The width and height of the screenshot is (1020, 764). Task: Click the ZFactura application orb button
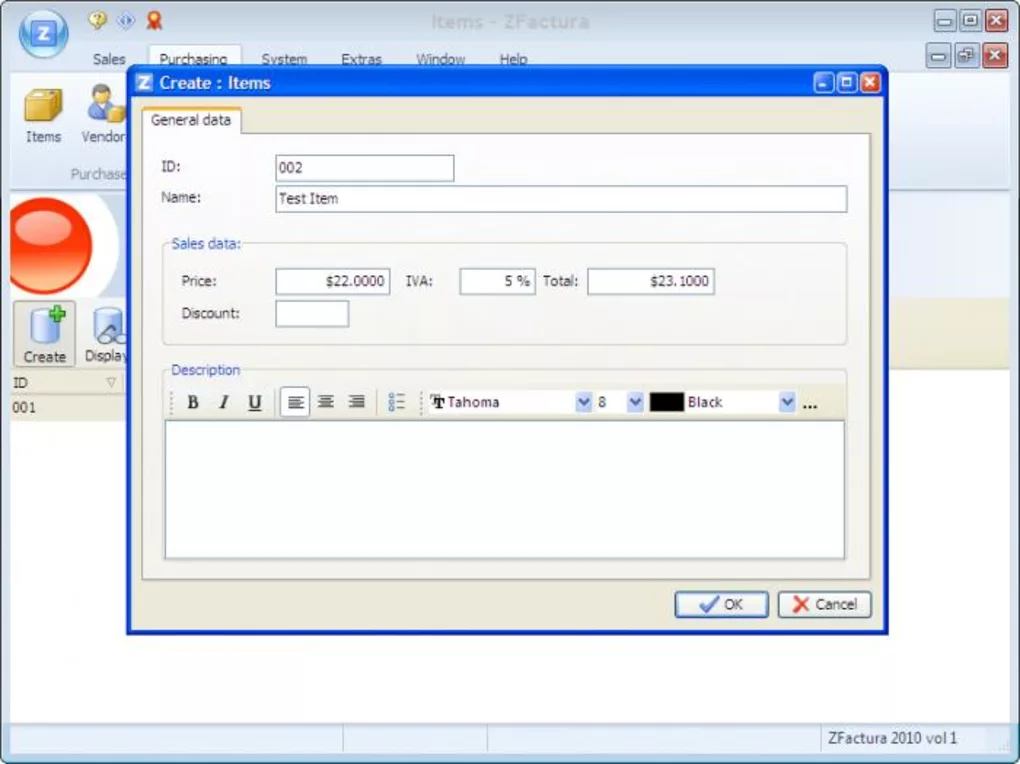[x=44, y=34]
